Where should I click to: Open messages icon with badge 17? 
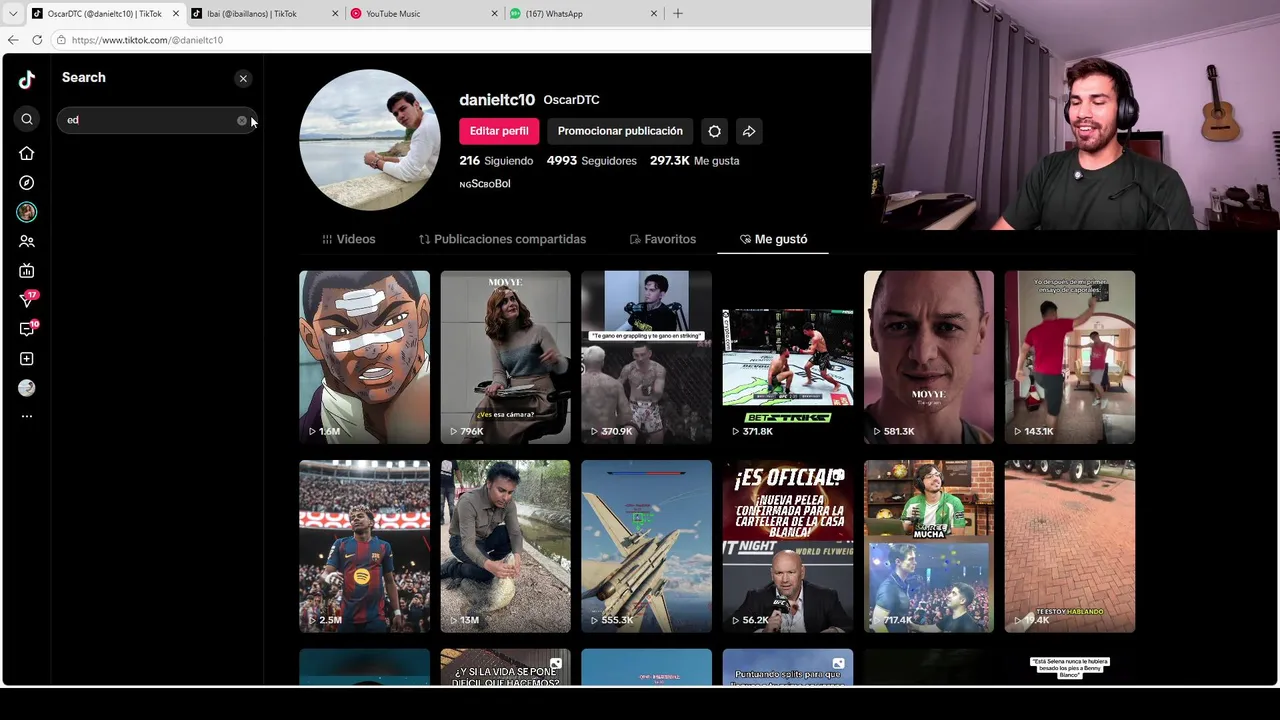28,299
